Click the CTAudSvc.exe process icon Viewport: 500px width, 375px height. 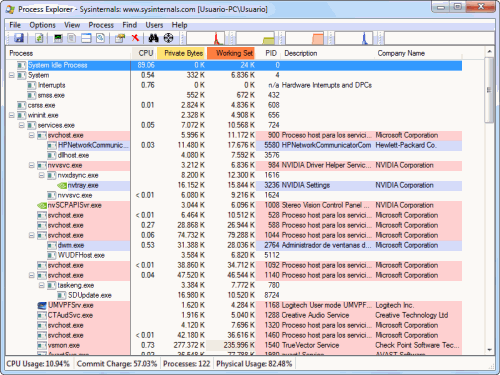(x=42, y=315)
